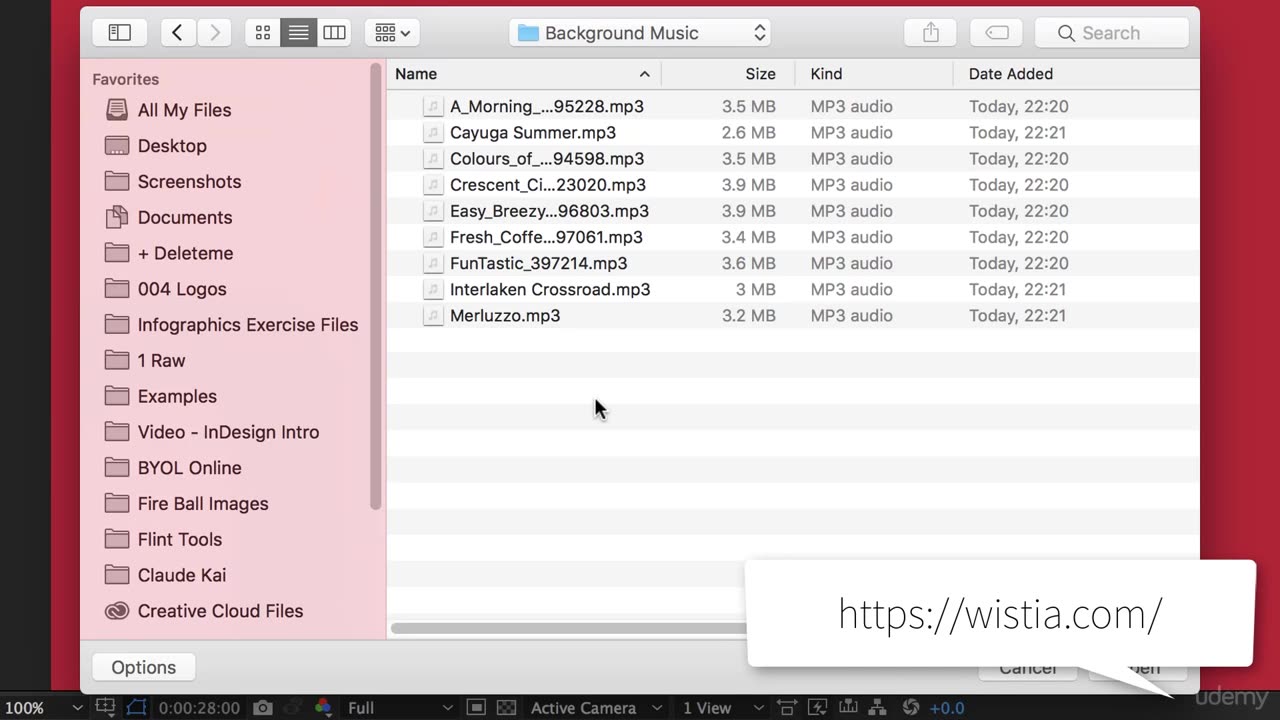Toggle Fast Previews lightning icon
Screen dimensions: 1280x720
(819, 708)
